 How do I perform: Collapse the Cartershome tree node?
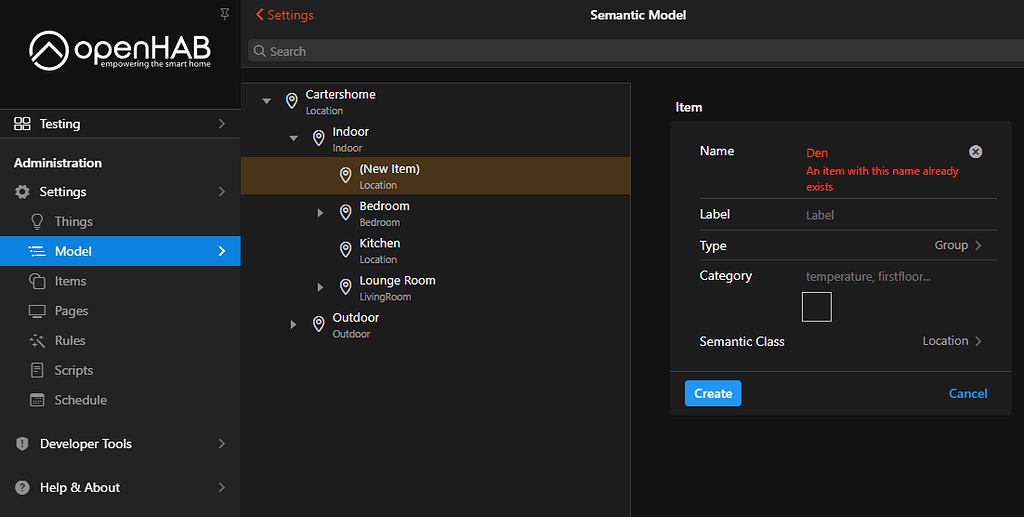(266, 101)
